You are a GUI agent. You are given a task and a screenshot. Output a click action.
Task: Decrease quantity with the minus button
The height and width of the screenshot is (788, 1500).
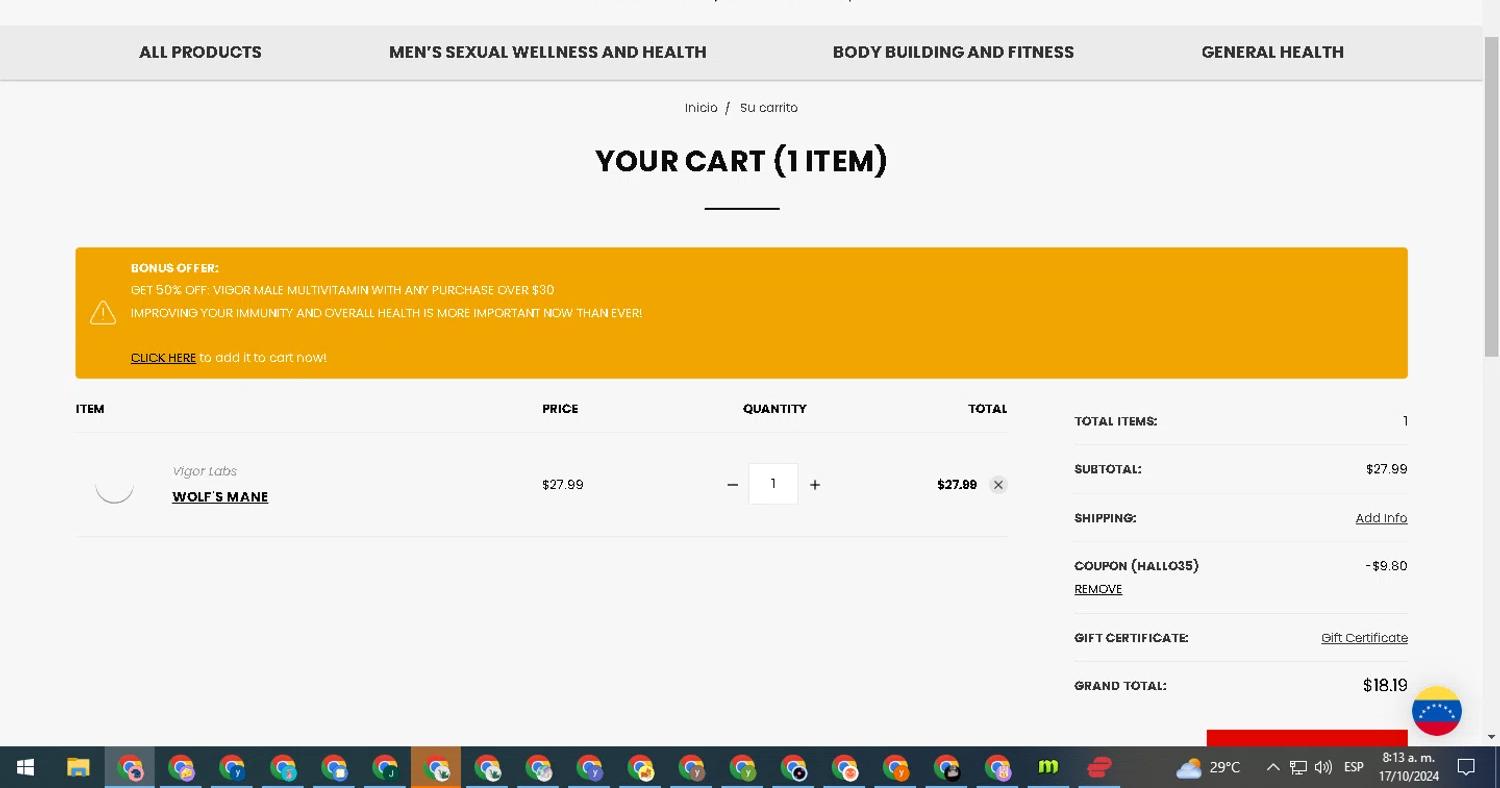coord(732,485)
